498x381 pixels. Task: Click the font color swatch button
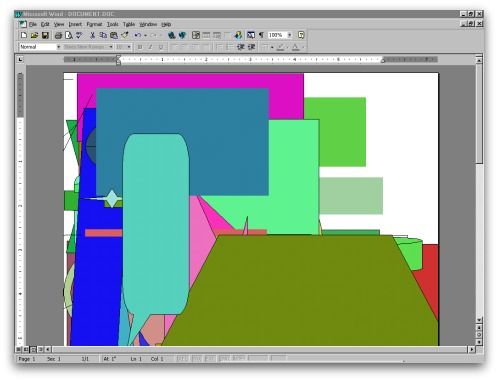(x=295, y=47)
